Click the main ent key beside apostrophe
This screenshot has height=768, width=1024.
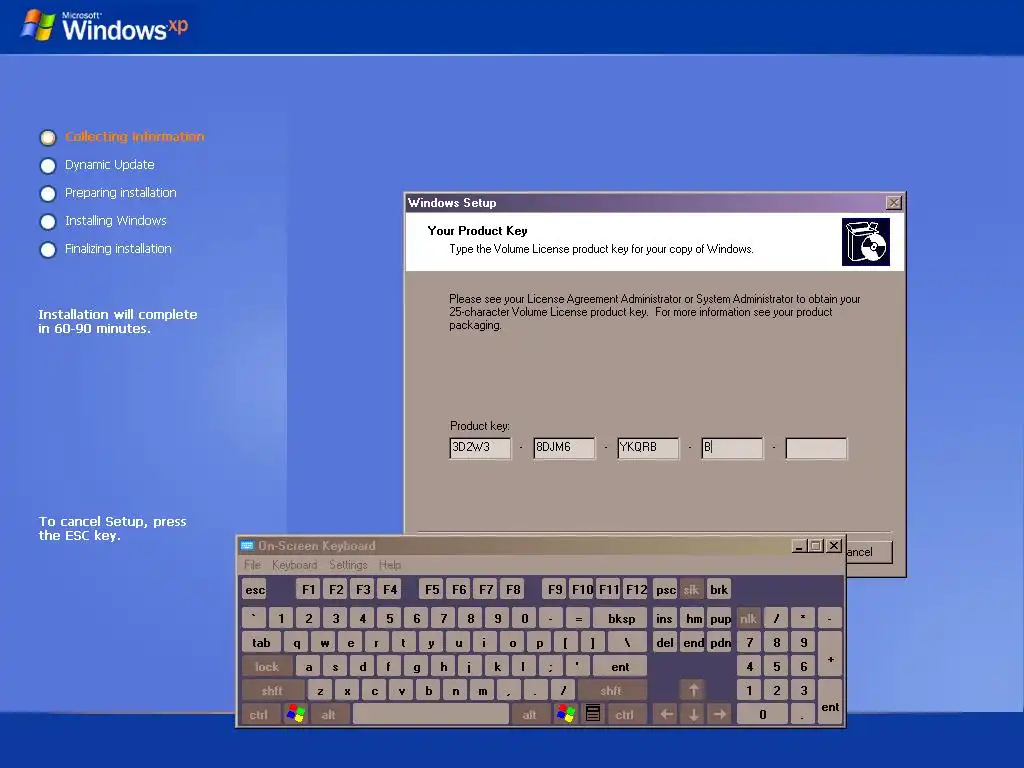click(x=620, y=667)
